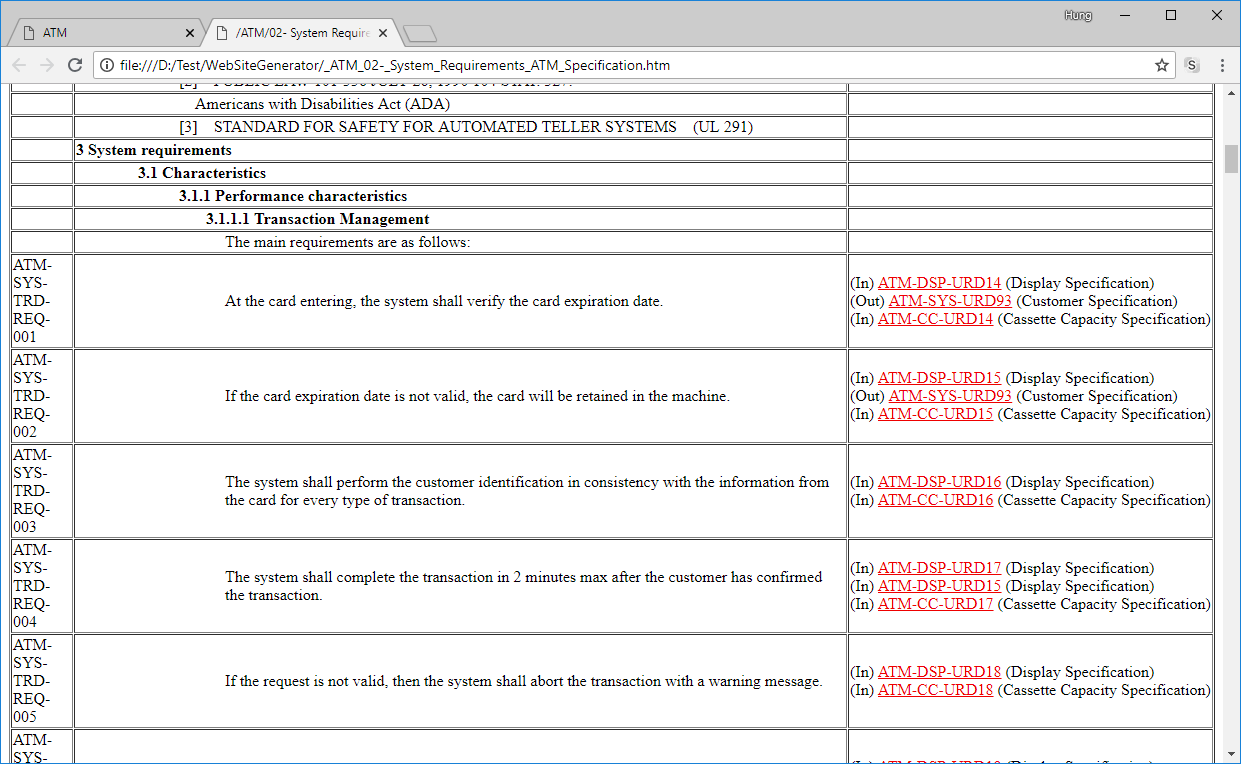Image resolution: width=1241 pixels, height=764 pixels.
Task: Follow ATM-SYS-URD93 link in REQ-001 row
Action: (950, 301)
